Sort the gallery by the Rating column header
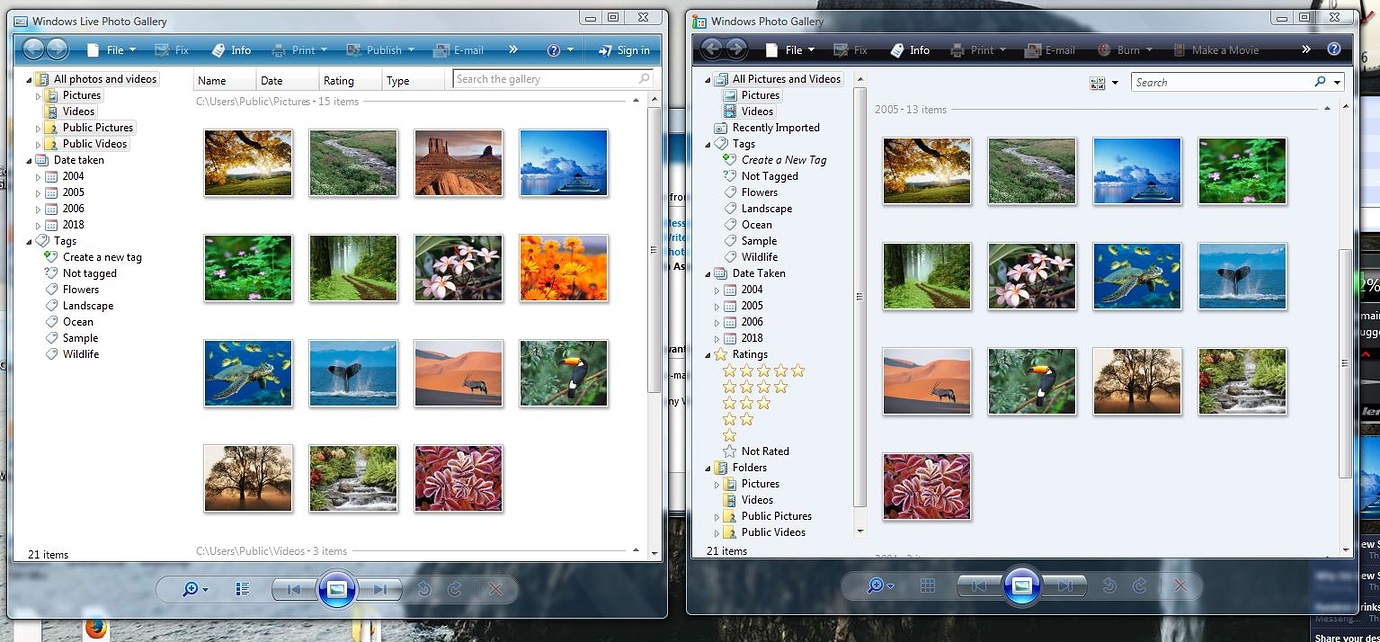Screen dimensions: 1380x642 [x=344, y=80]
